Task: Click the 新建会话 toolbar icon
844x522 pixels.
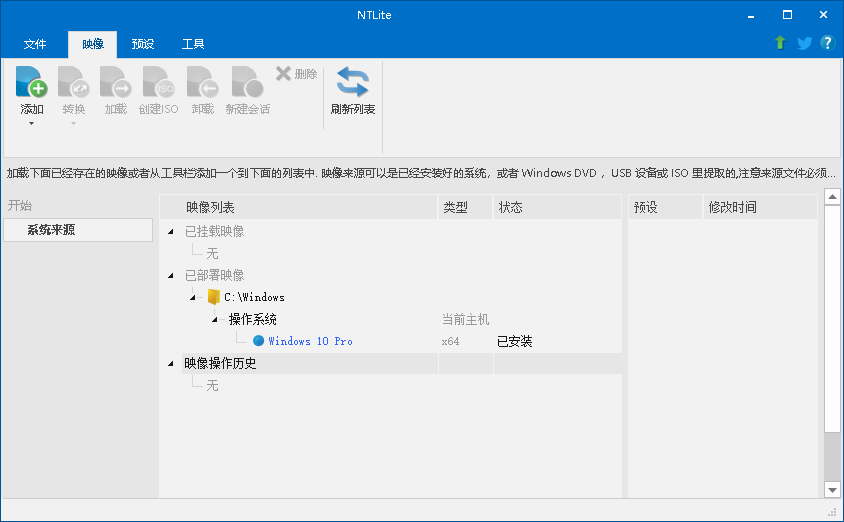Action: click(248, 82)
